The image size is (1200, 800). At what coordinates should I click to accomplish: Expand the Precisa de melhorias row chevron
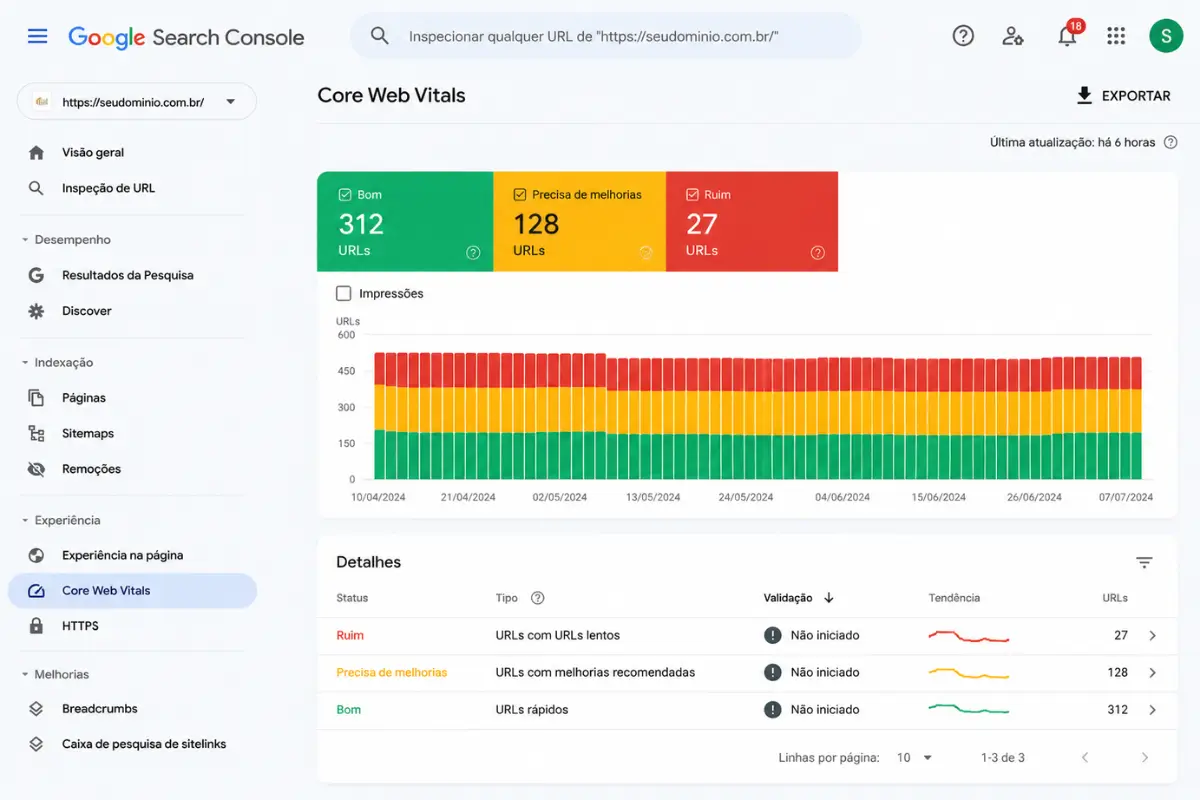(x=1153, y=673)
